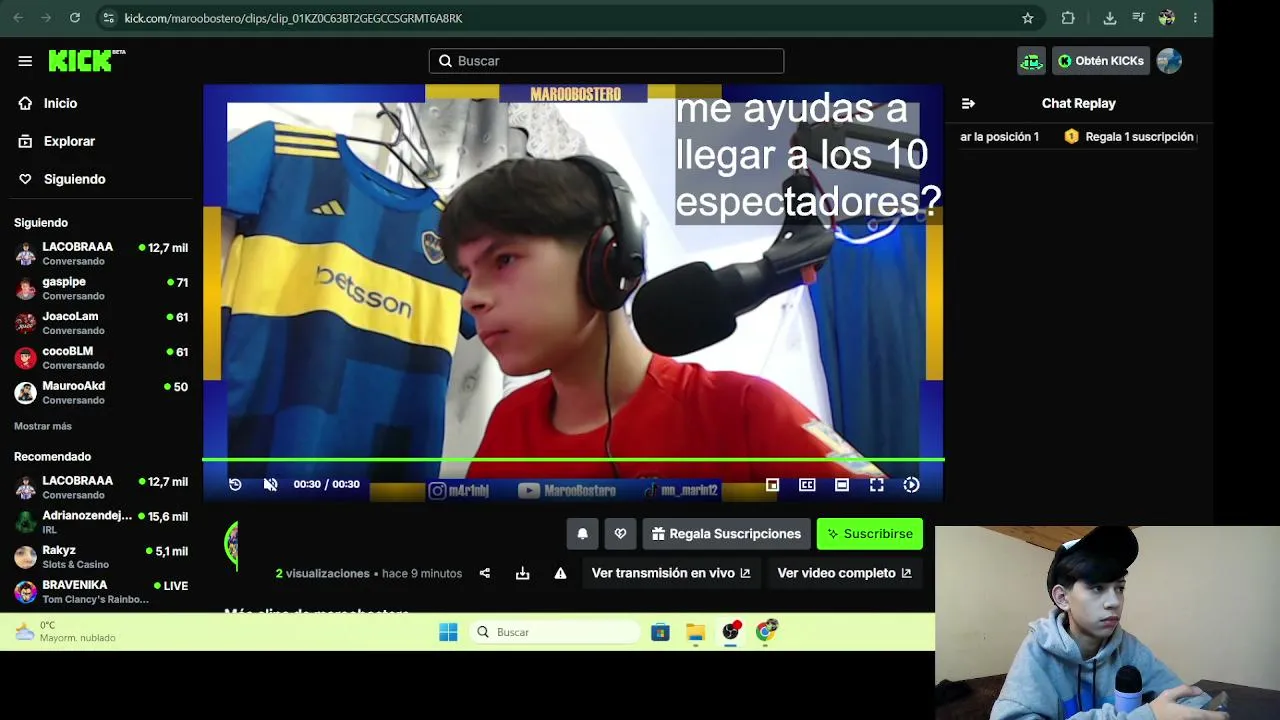
Task: Open the Chrome profile avatar
Action: click(1166, 18)
